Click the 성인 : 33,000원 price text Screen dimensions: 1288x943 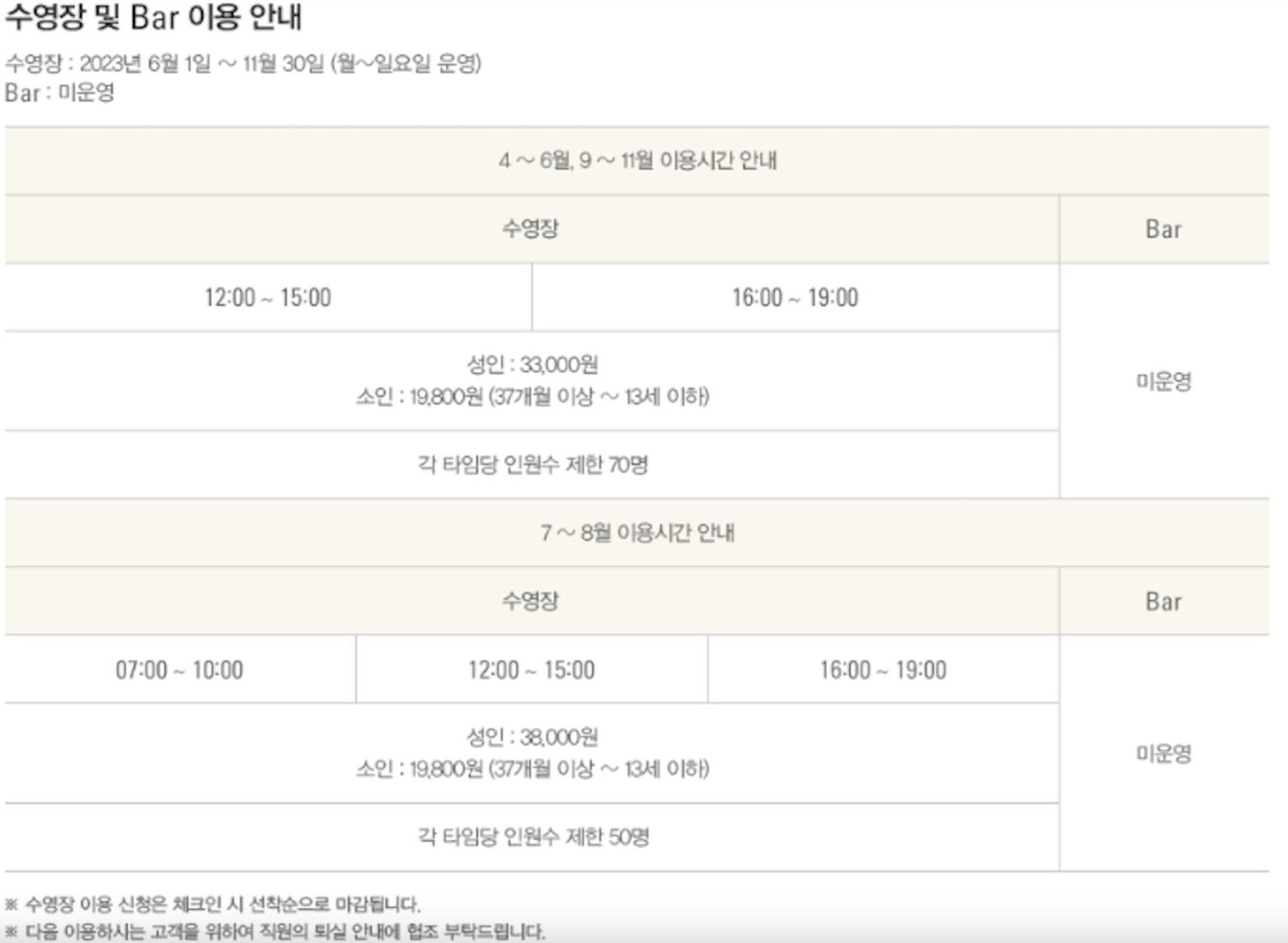532,365
